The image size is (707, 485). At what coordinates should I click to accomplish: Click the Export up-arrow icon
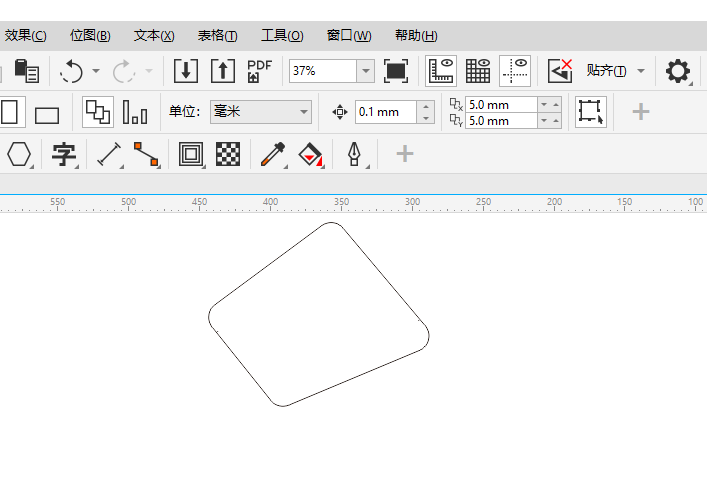(223, 71)
